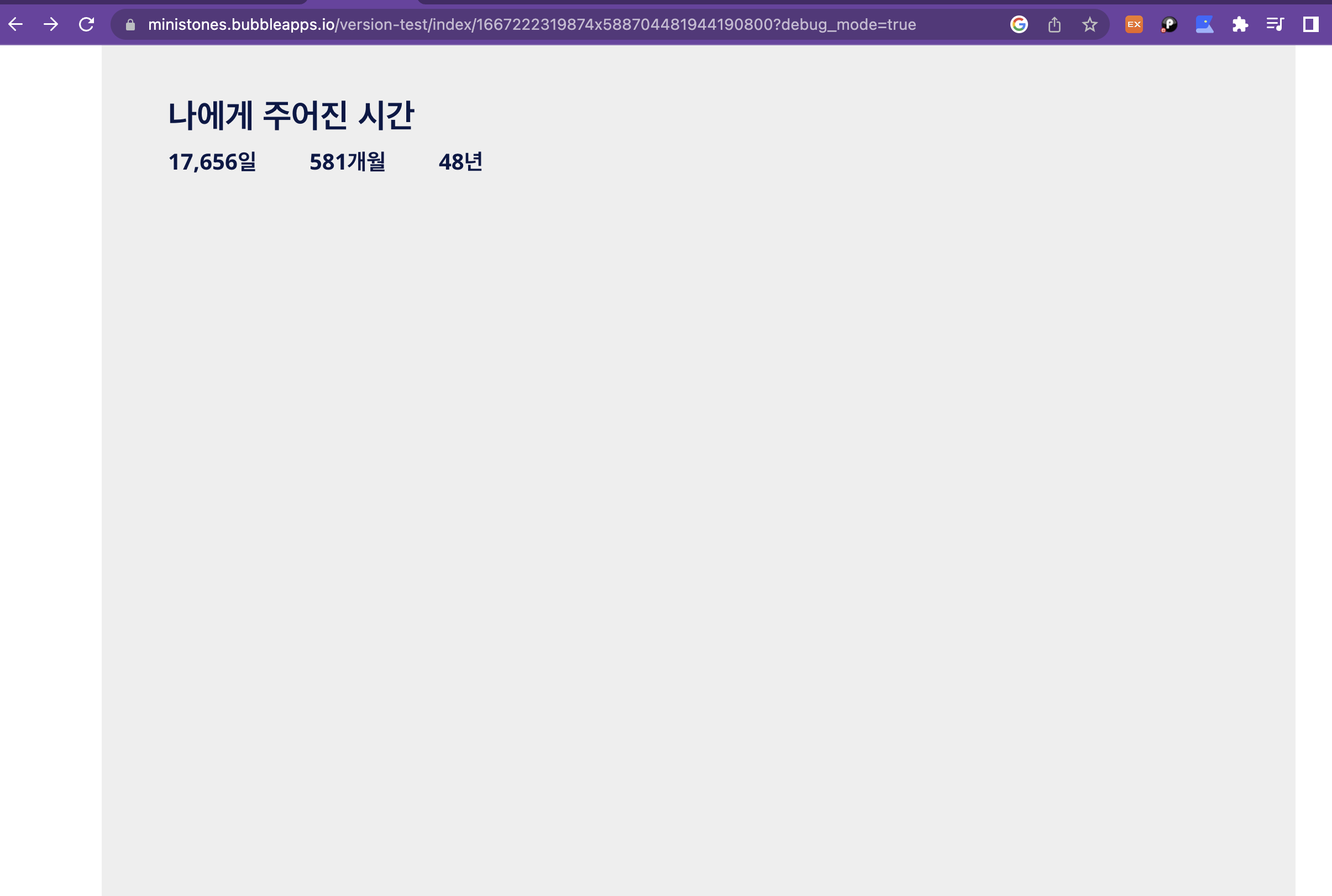This screenshot has width=1332, height=896.
Task: Click the '581개월' months text
Action: [x=347, y=162]
